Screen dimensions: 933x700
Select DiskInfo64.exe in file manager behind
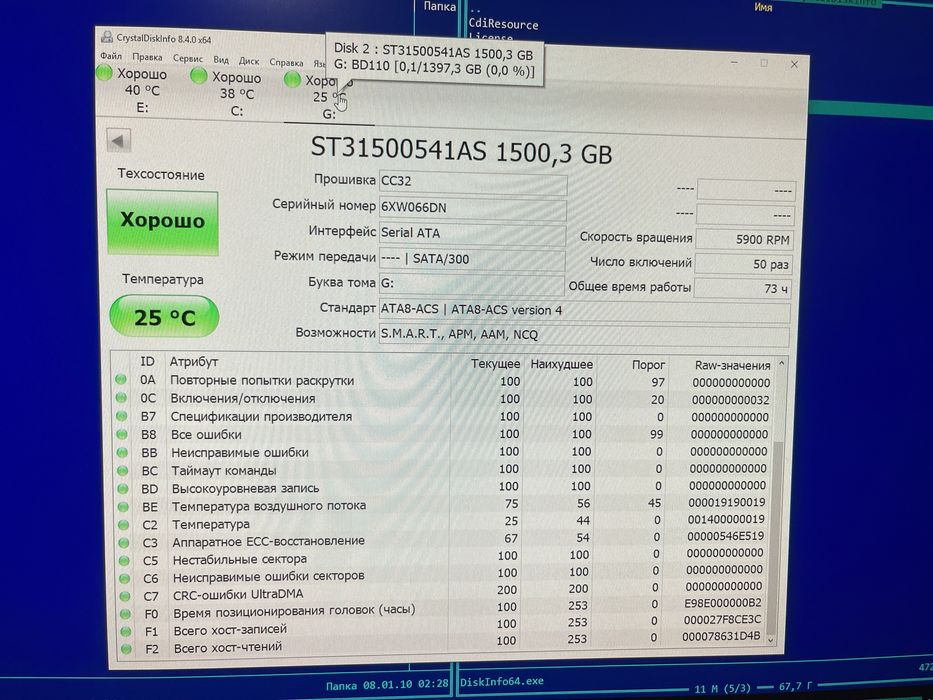tap(502, 681)
